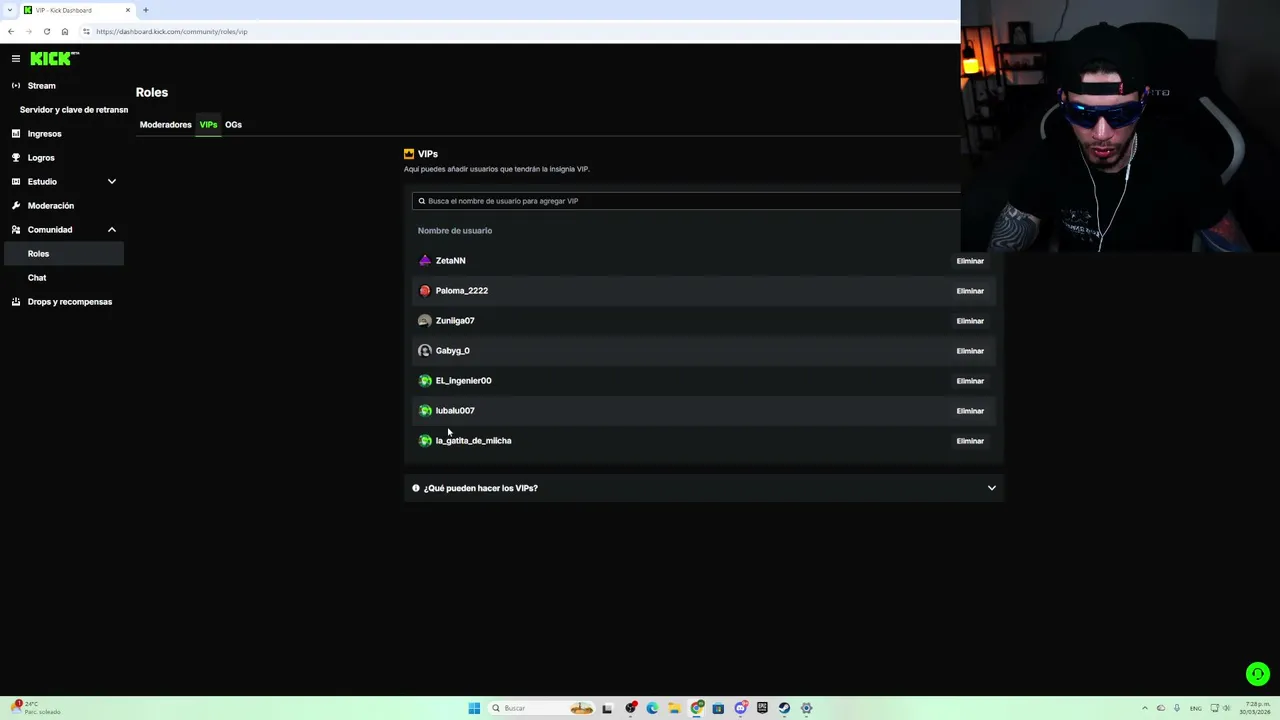The image size is (1280, 720).
Task: Click la_gatita_de_miicha's avatar
Action: point(425,441)
